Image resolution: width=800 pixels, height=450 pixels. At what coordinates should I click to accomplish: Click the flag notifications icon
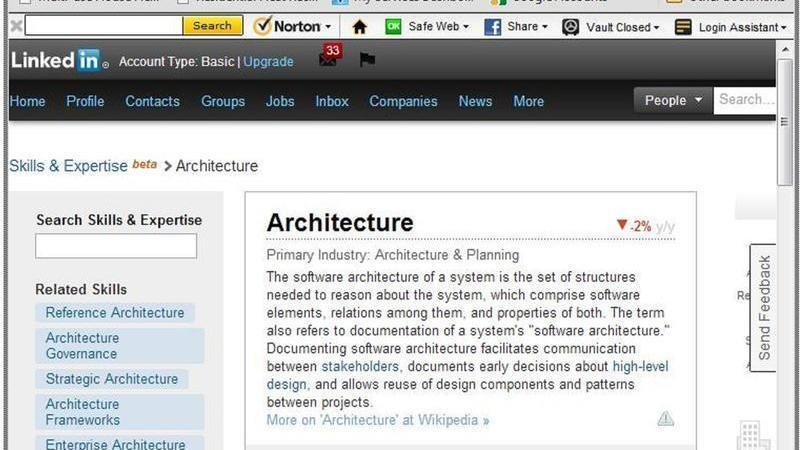coord(367,60)
